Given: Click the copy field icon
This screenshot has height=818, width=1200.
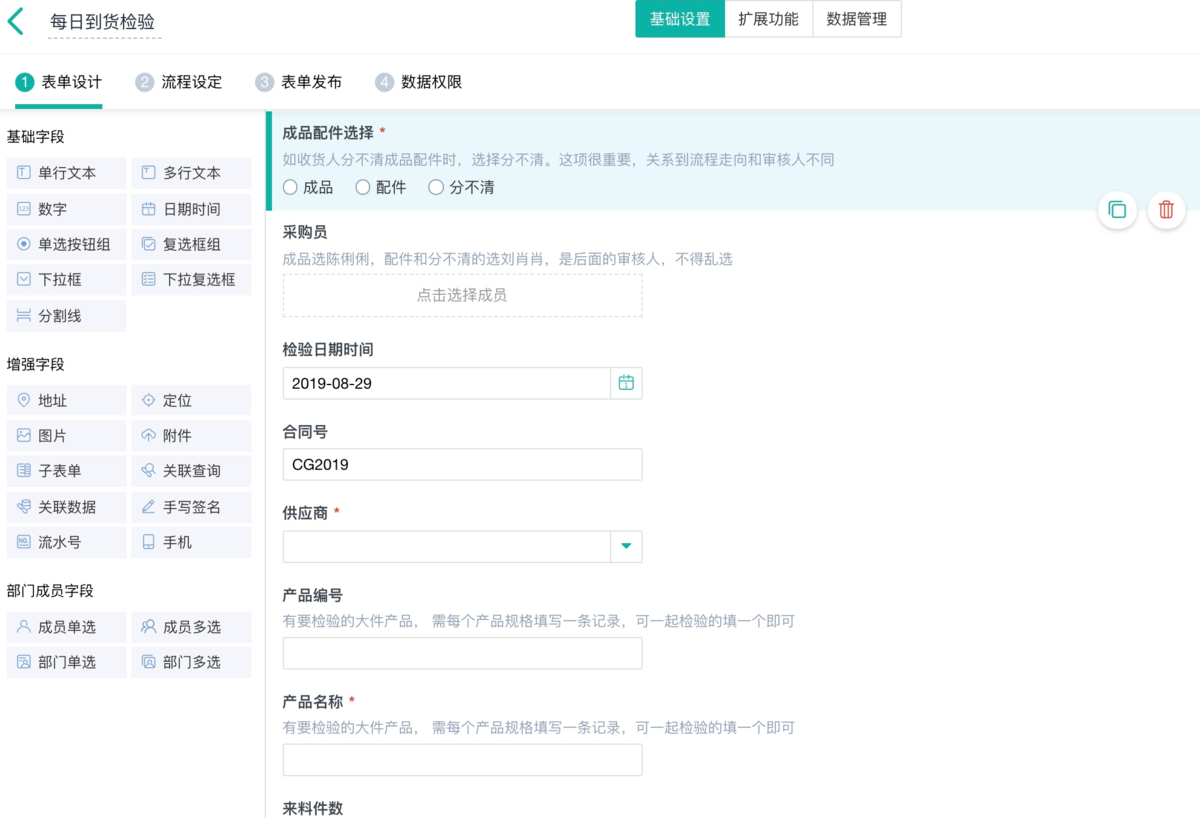Looking at the screenshot, I should [x=1117, y=210].
